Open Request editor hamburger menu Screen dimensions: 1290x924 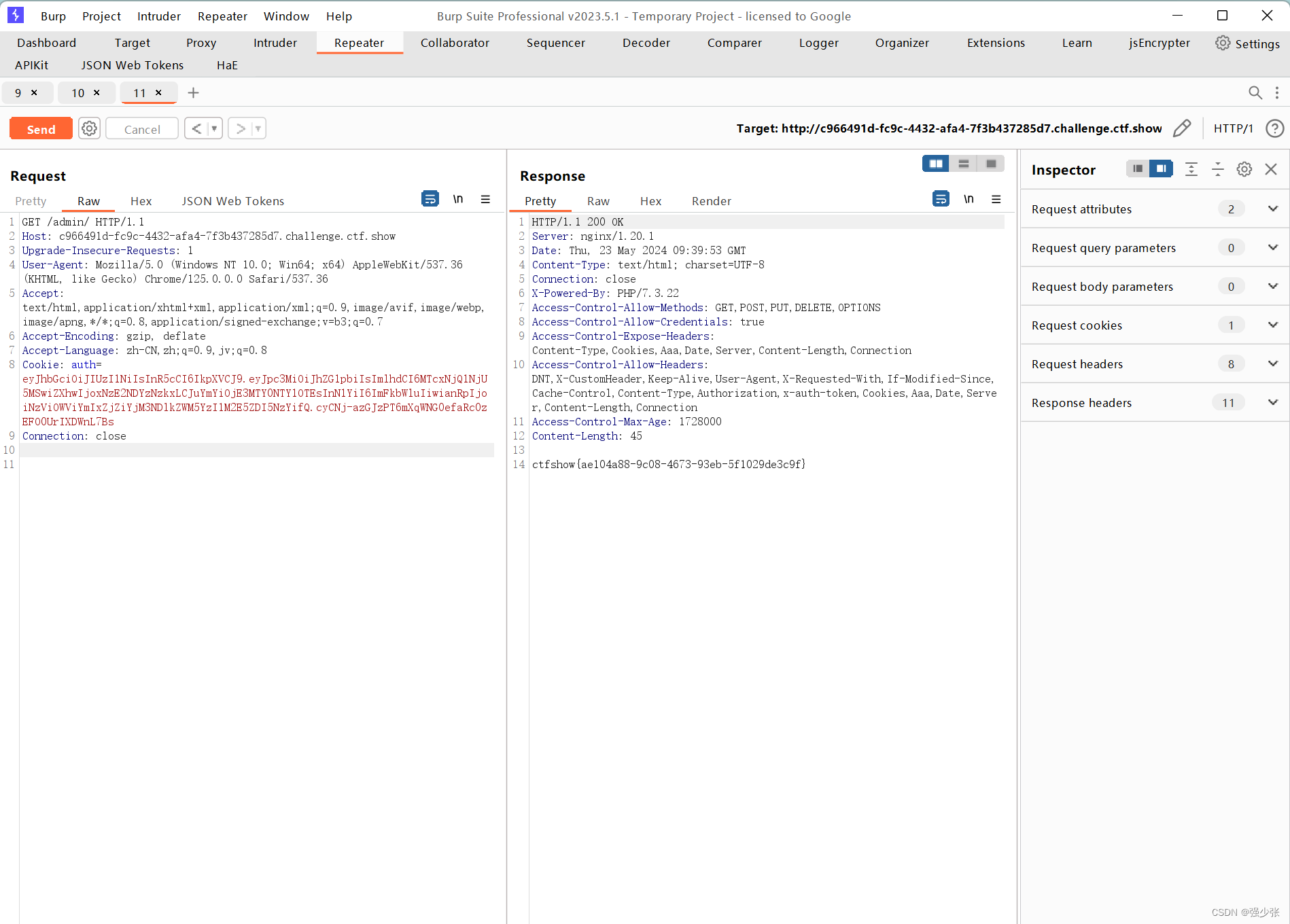tap(485, 199)
